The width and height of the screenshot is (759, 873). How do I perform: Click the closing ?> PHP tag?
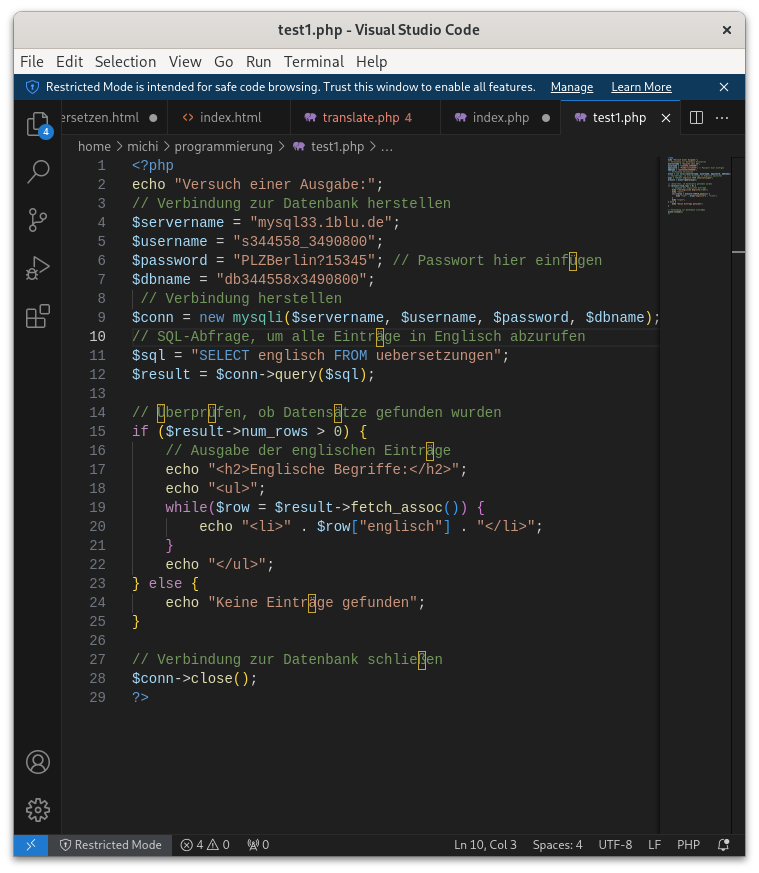(x=140, y=697)
